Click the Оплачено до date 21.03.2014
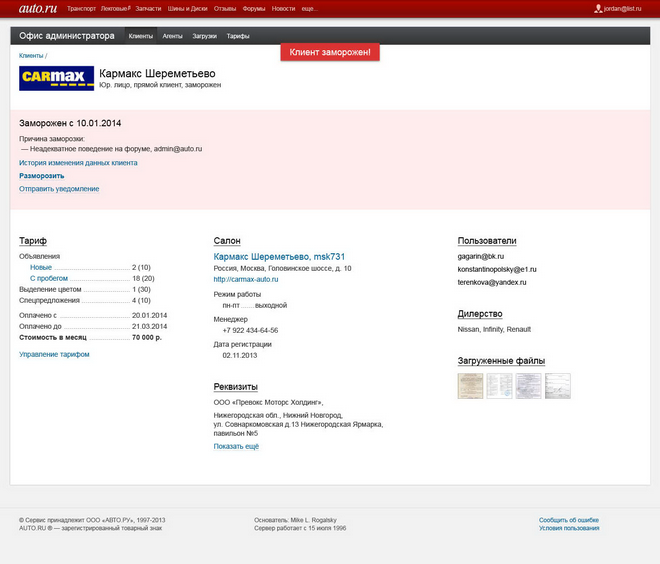Screen dimensions: 660x564 [149, 327]
